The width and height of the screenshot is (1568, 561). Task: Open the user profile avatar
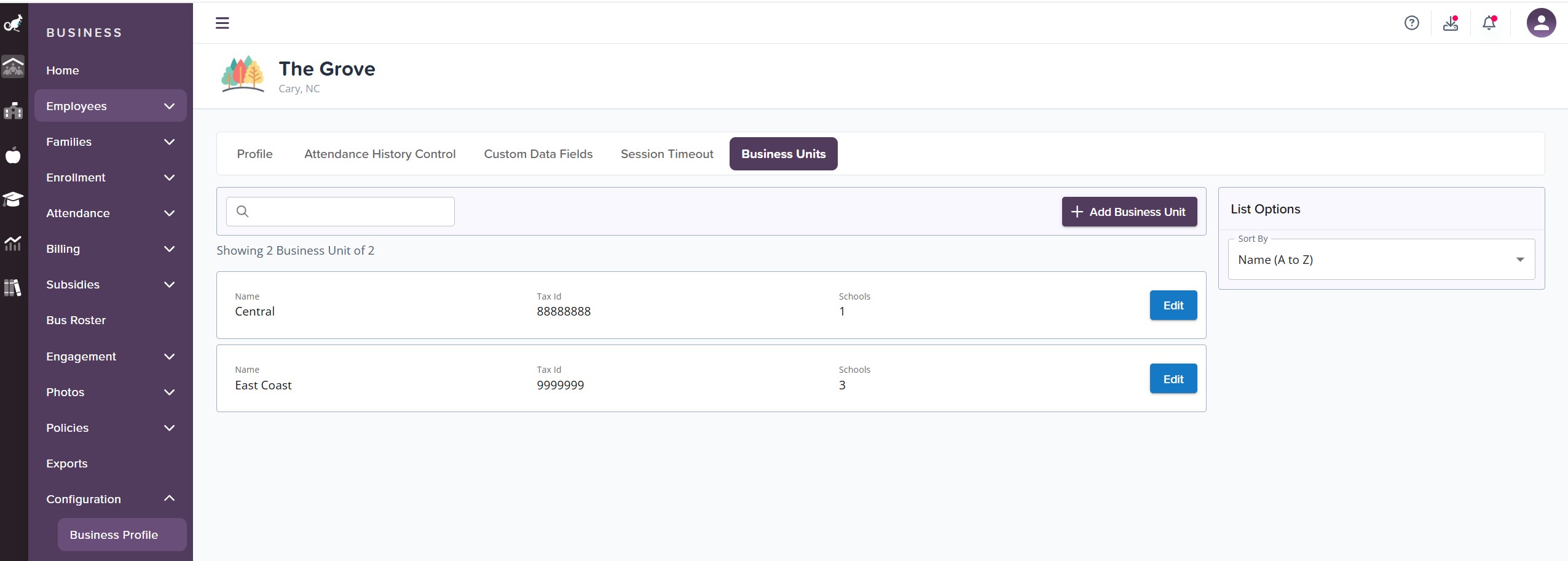(1541, 23)
